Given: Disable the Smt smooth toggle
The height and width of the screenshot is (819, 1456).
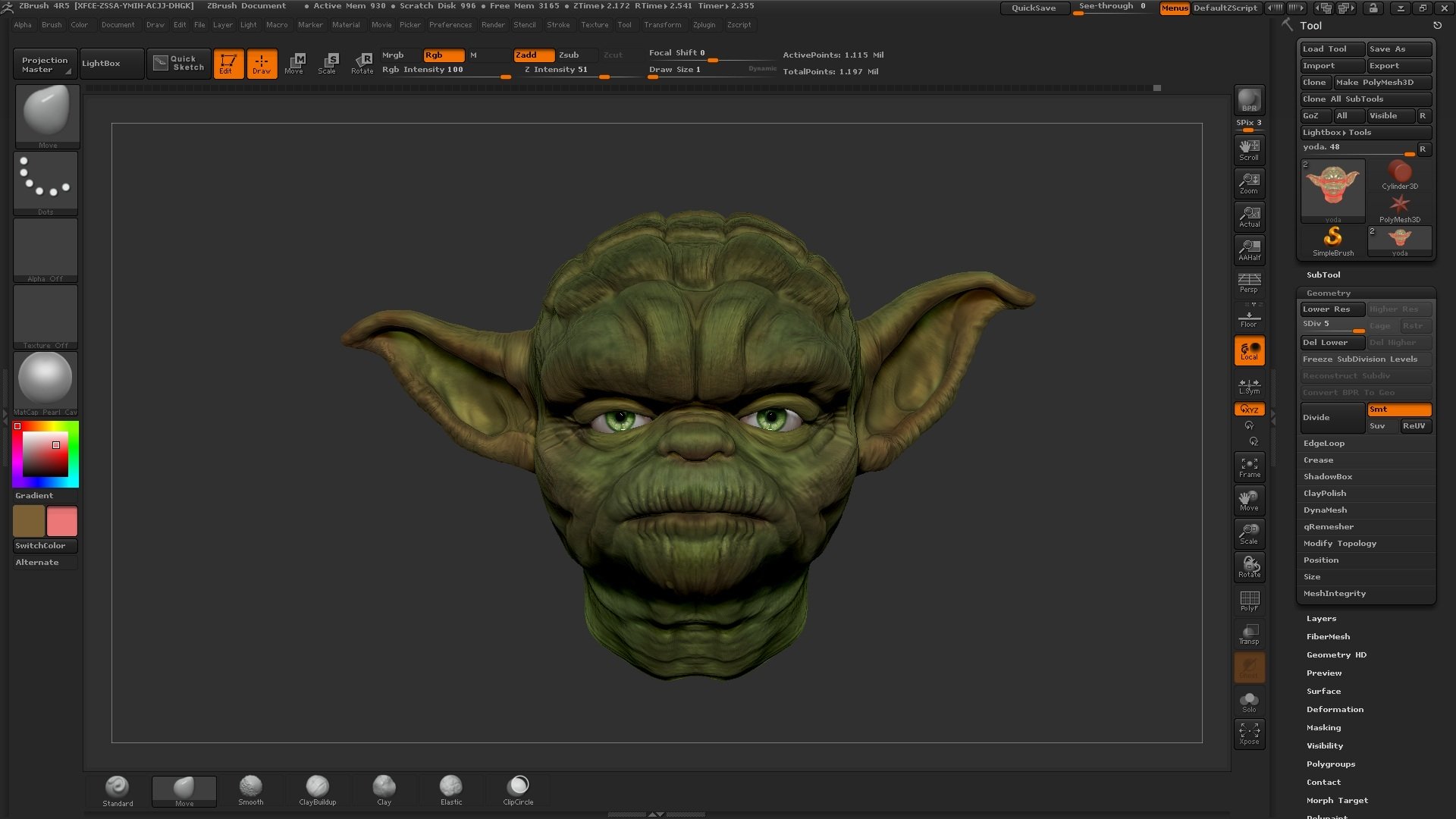Looking at the screenshot, I should 1398,409.
